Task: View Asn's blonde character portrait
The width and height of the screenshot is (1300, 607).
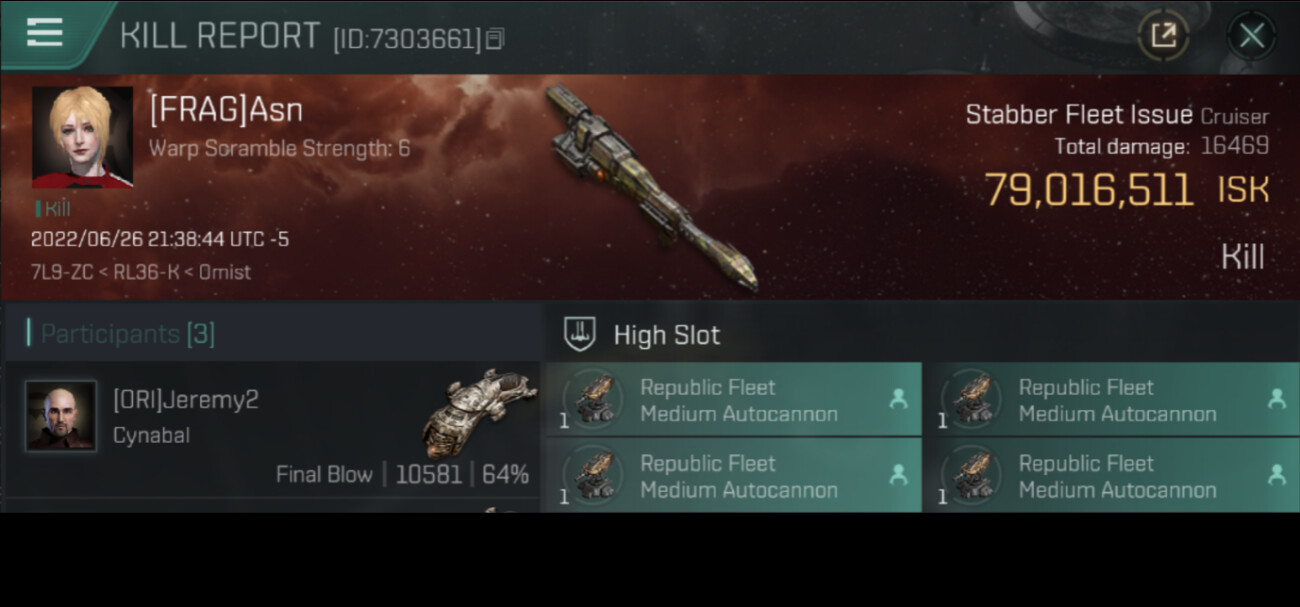Action: (x=82, y=137)
